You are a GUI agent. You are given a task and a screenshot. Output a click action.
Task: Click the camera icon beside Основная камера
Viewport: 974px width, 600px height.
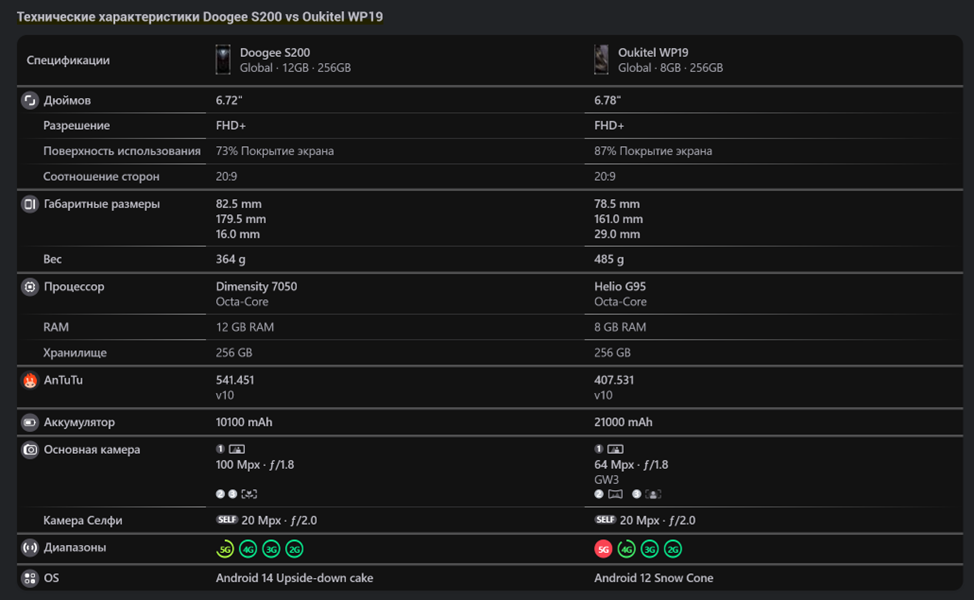(30, 450)
